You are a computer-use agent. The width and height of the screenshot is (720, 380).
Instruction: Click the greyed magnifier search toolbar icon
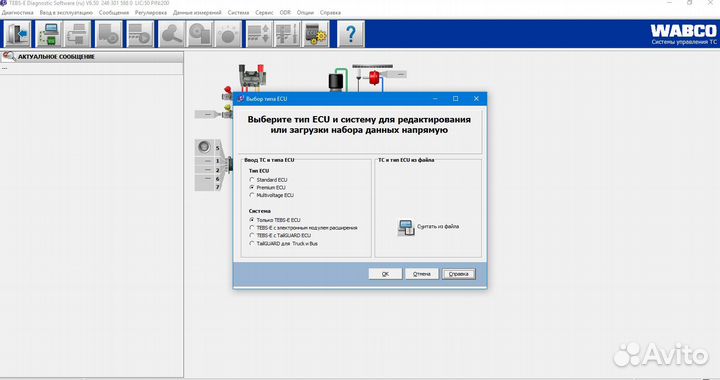[x=171, y=34]
